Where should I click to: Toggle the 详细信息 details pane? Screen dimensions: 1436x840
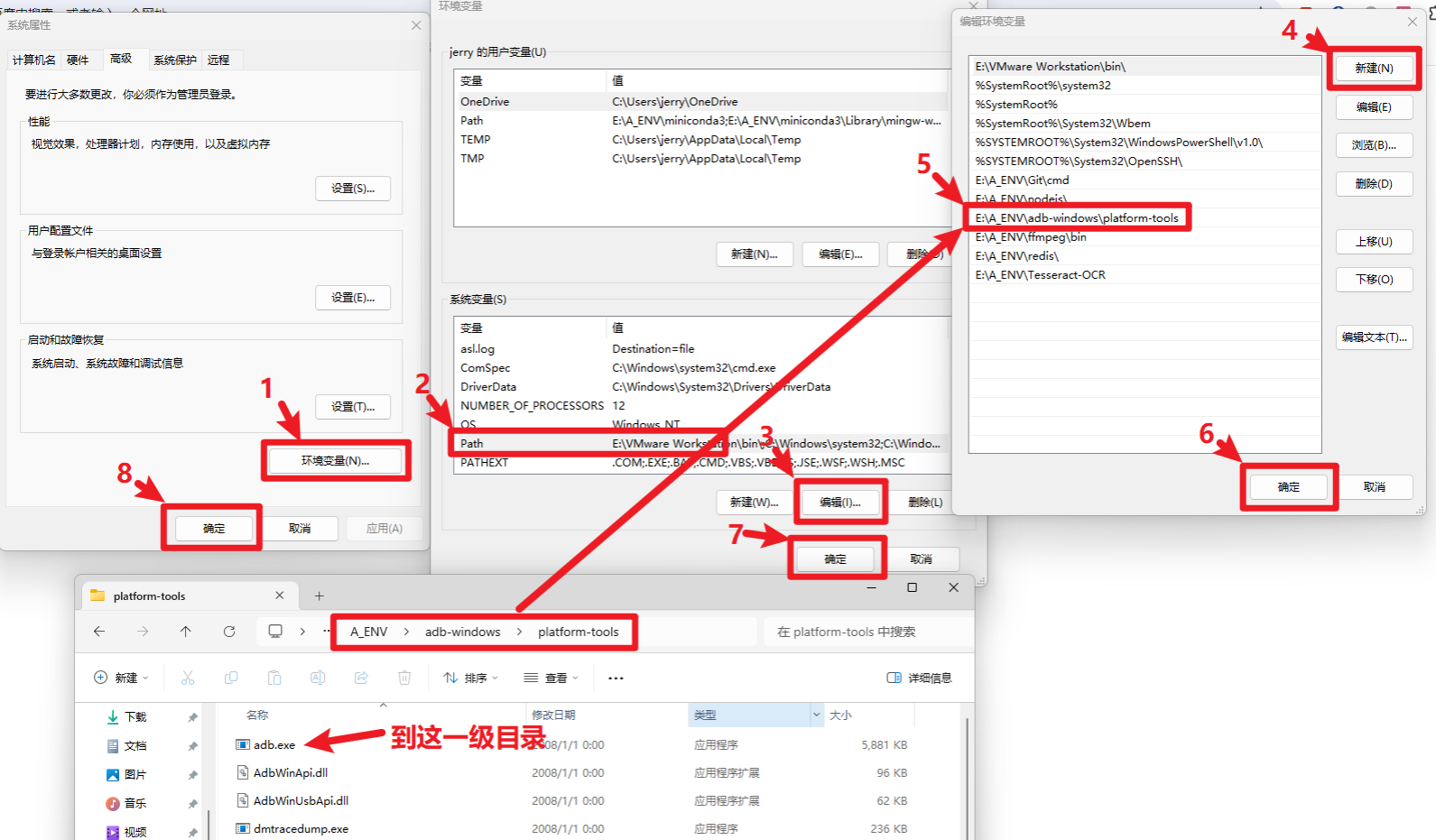(919, 678)
